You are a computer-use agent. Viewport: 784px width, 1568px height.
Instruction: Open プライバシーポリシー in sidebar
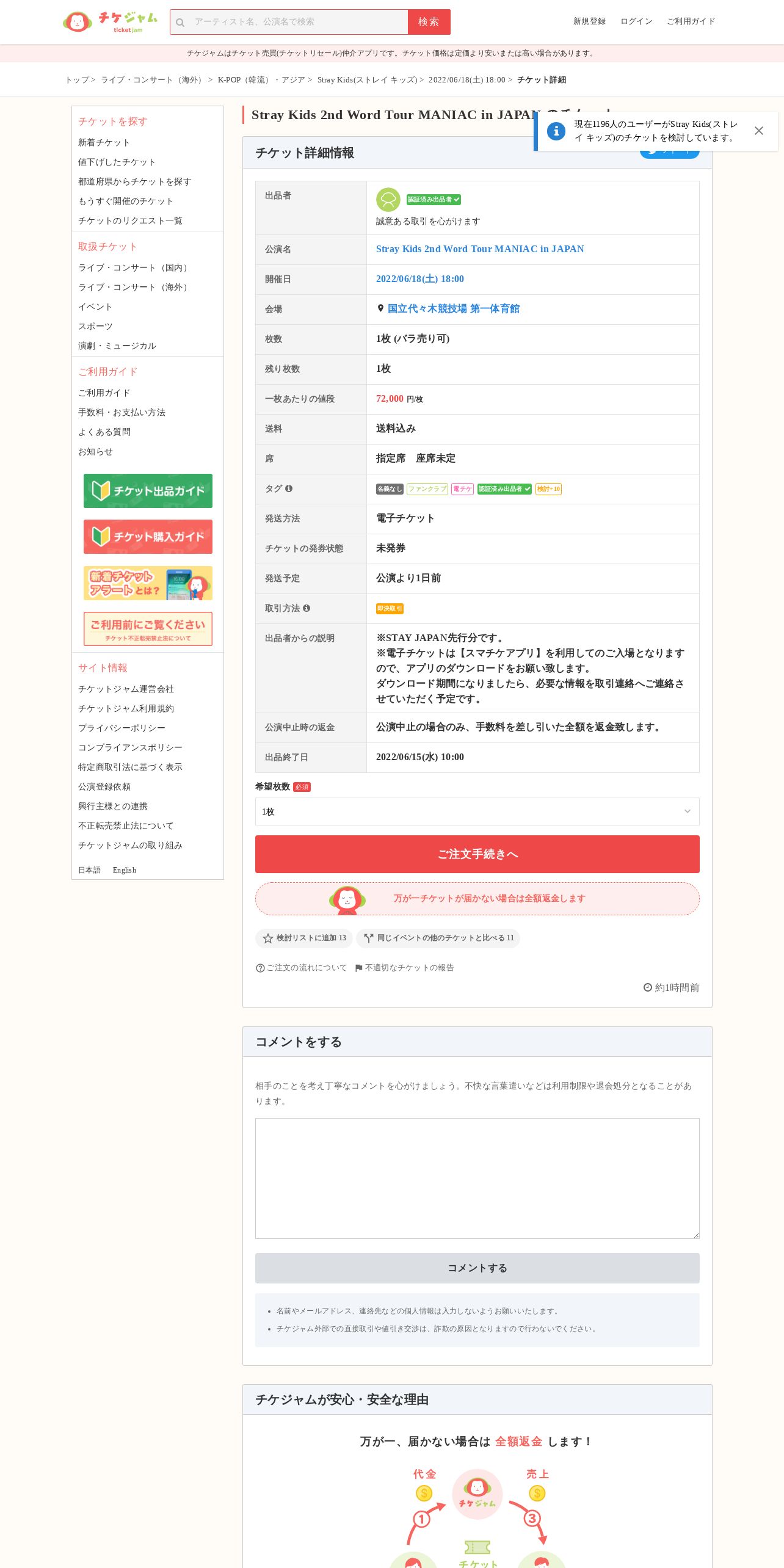tap(122, 728)
